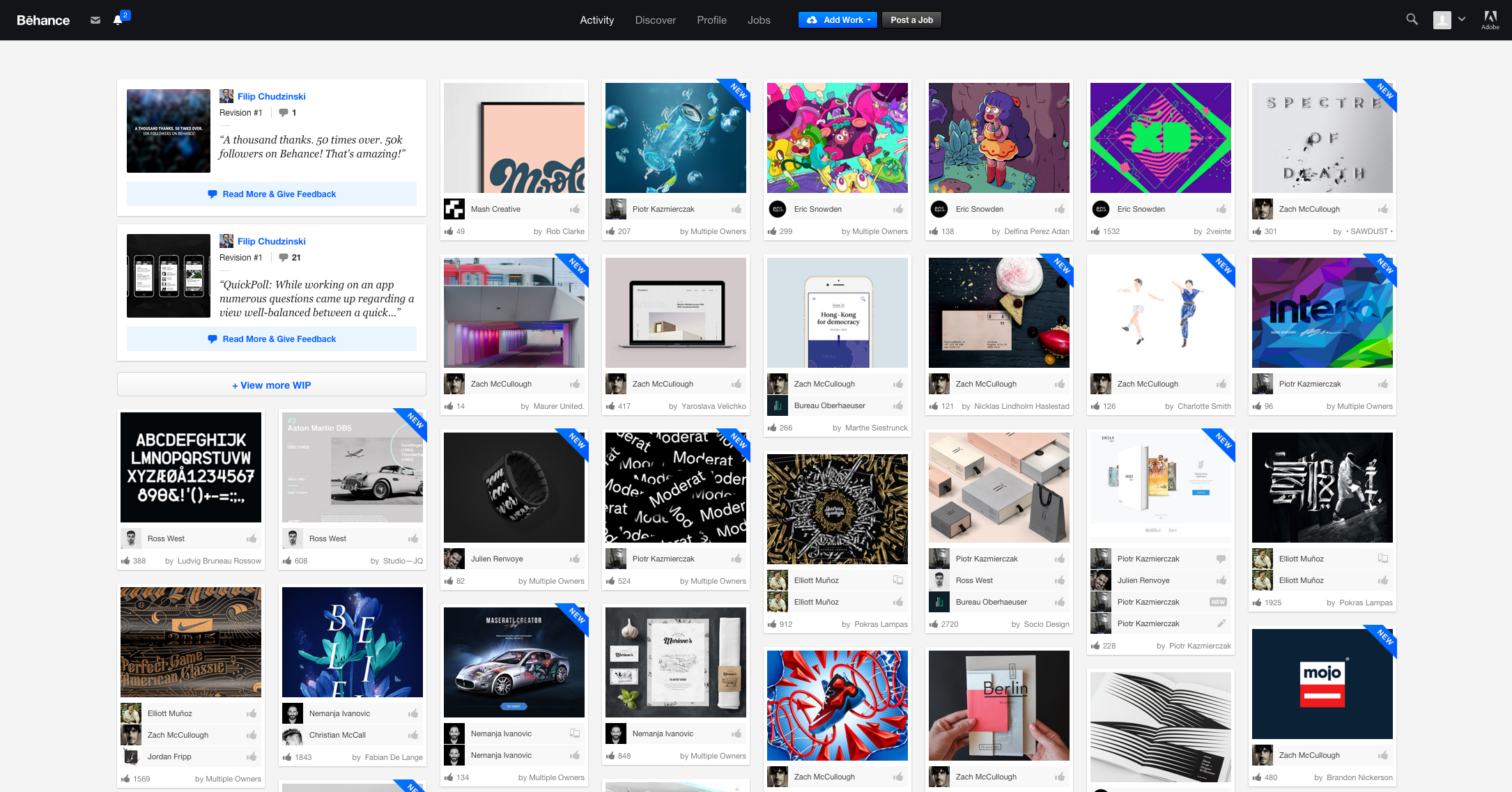The image size is (1512, 792).
Task: Toggle the appreciate thumb for the Mash Creative project
Action: point(575,209)
